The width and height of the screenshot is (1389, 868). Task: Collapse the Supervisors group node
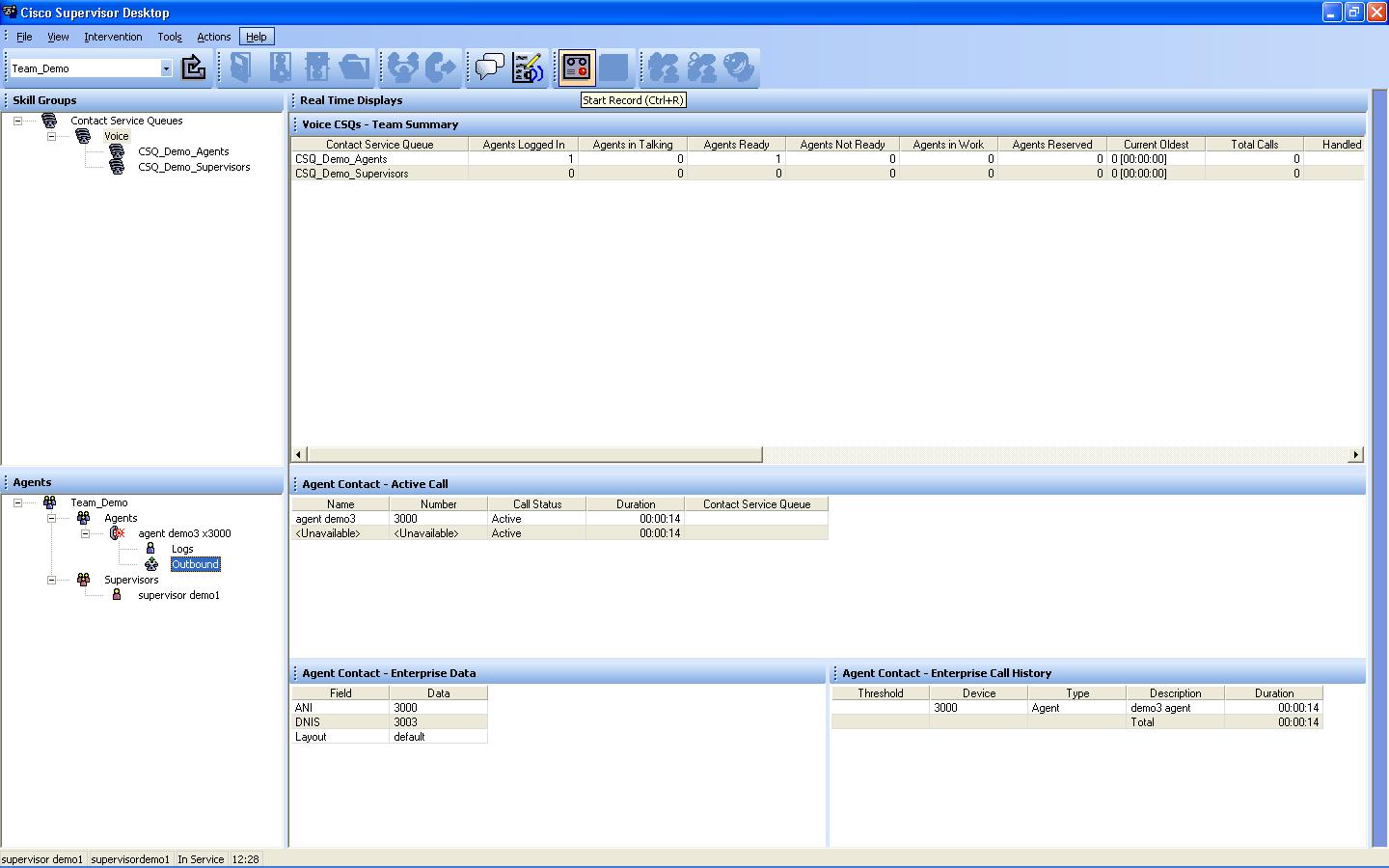(51, 580)
